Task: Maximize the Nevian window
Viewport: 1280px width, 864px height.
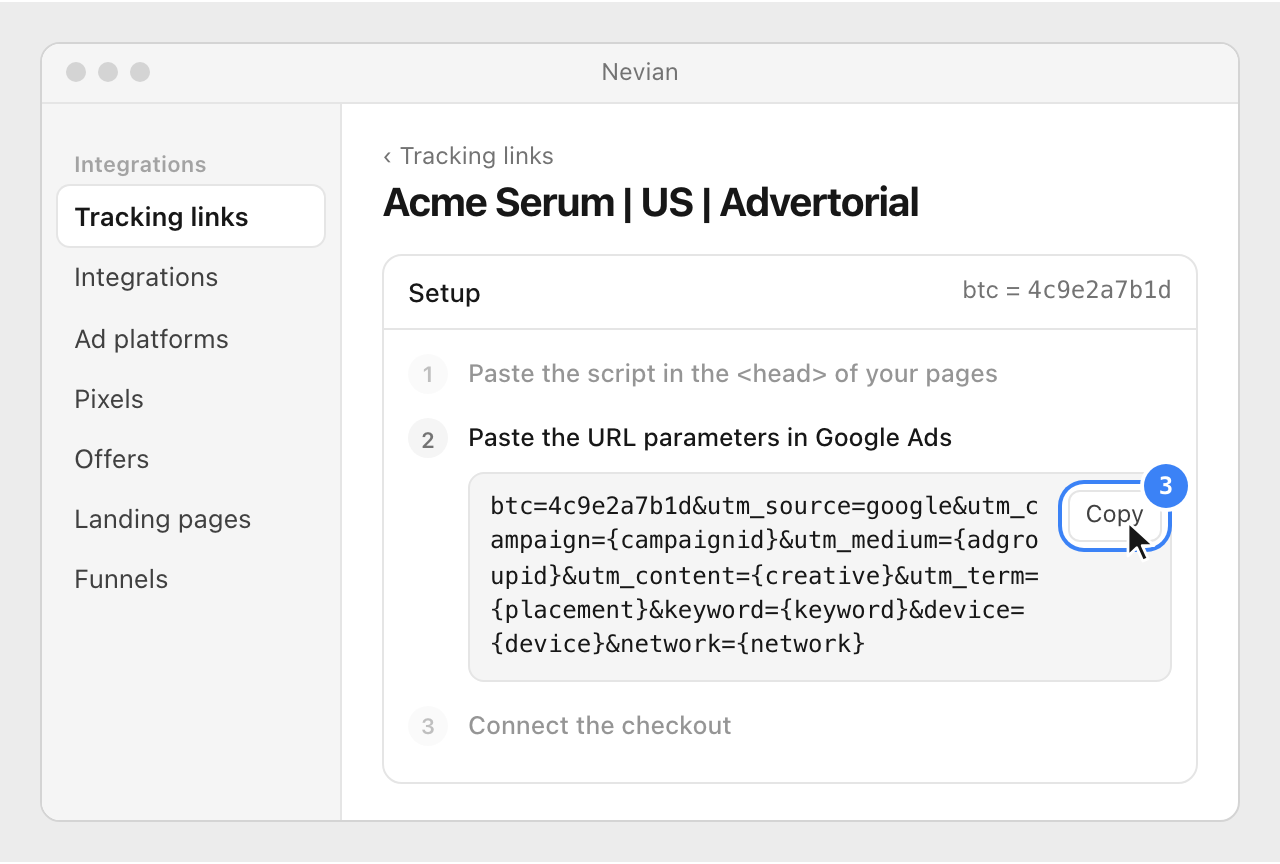Action: point(140,72)
